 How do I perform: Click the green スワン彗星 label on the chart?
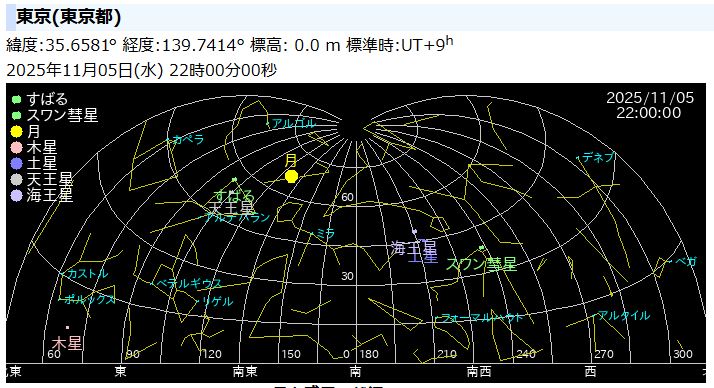coord(482,264)
